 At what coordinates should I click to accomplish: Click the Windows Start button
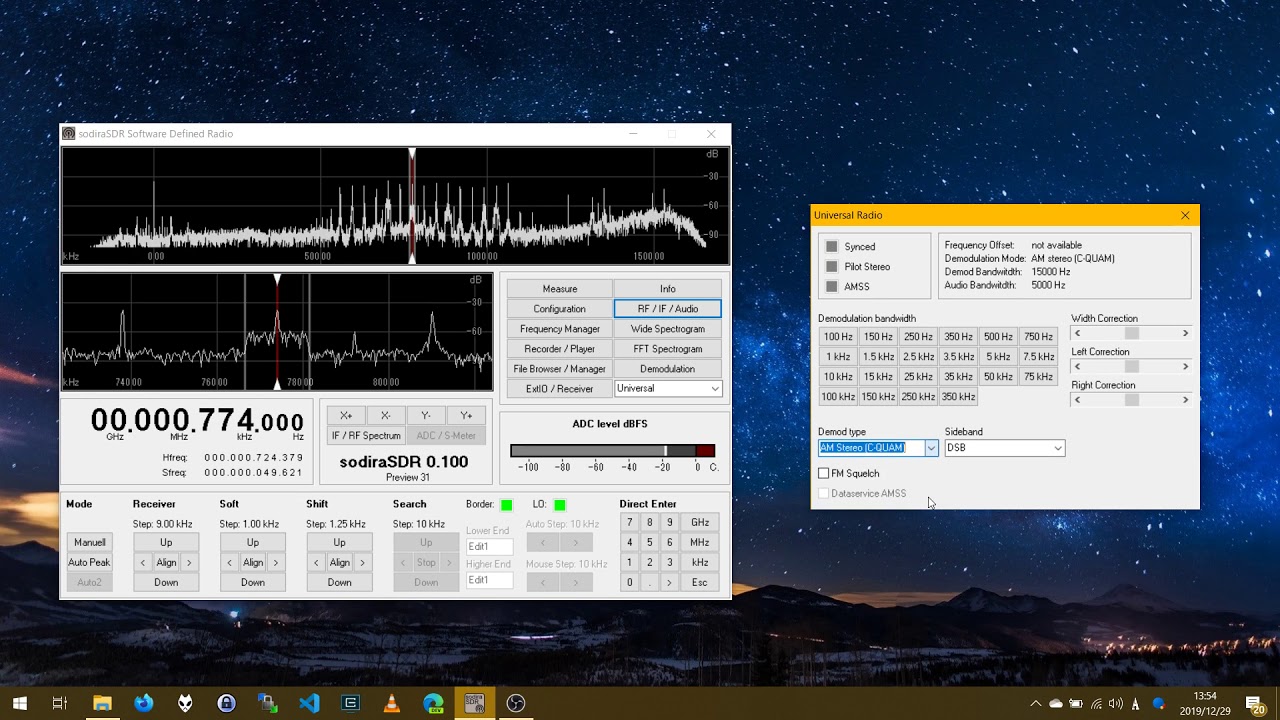[19, 703]
